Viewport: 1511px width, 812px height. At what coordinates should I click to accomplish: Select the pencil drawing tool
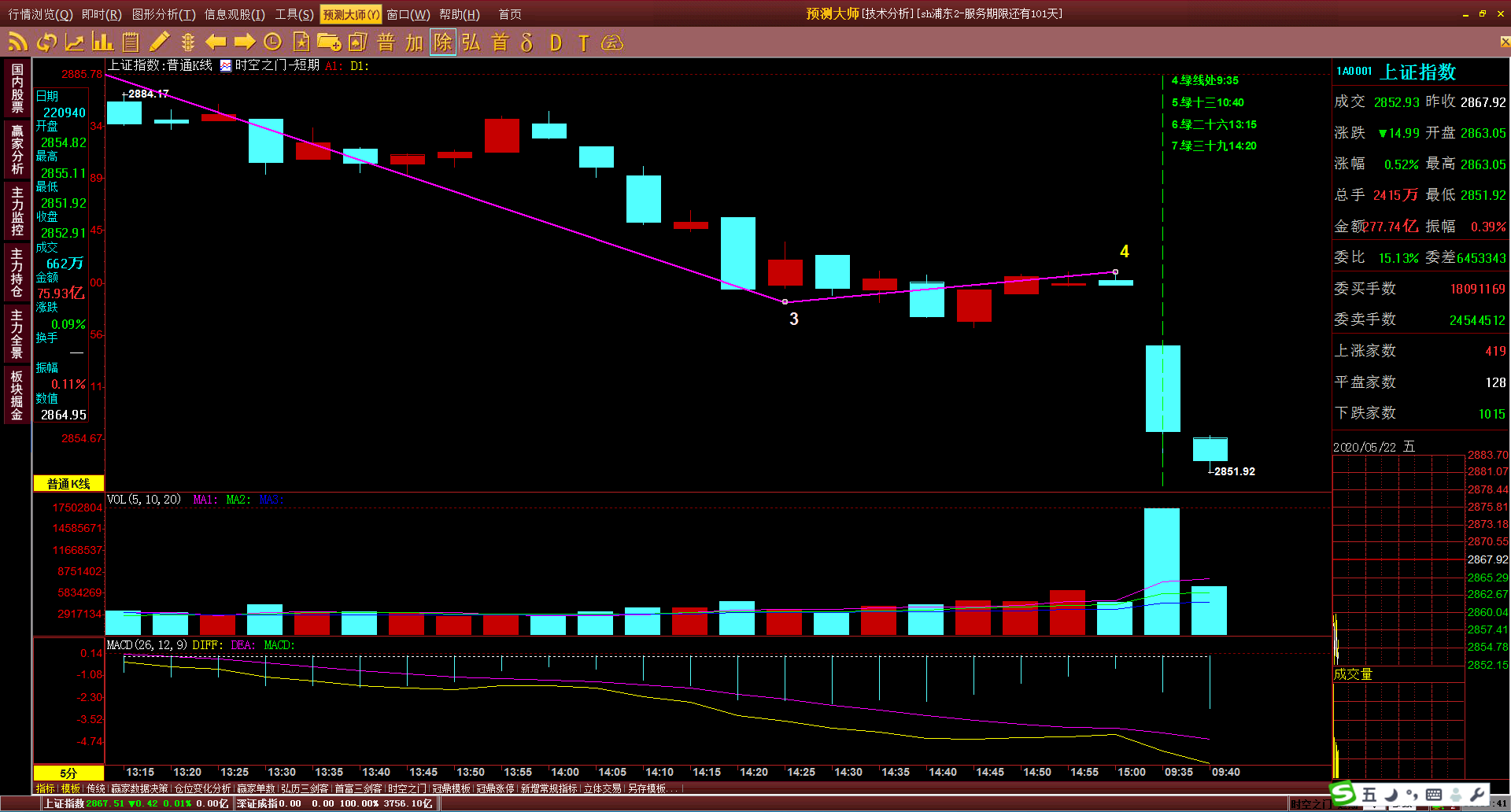pyautogui.click(x=160, y=42)
